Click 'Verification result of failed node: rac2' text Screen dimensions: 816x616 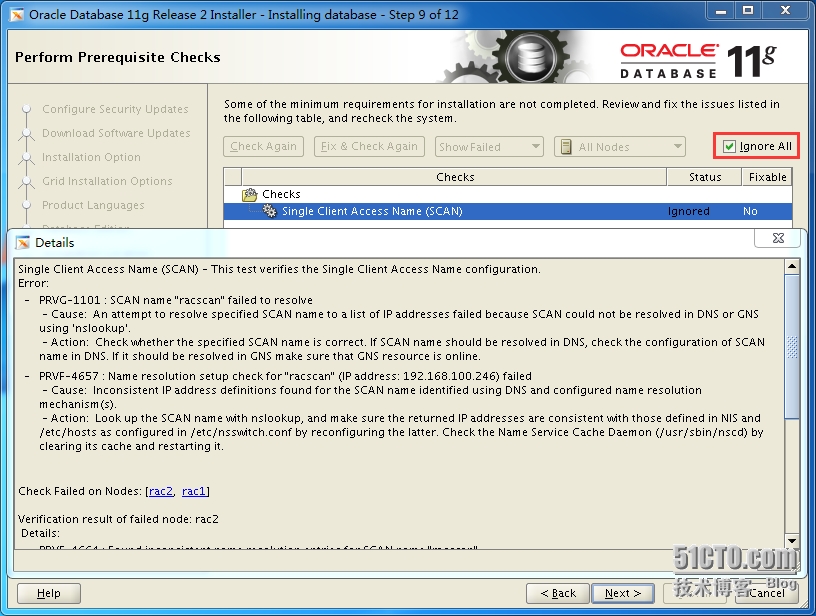click(x=118, y=519)
